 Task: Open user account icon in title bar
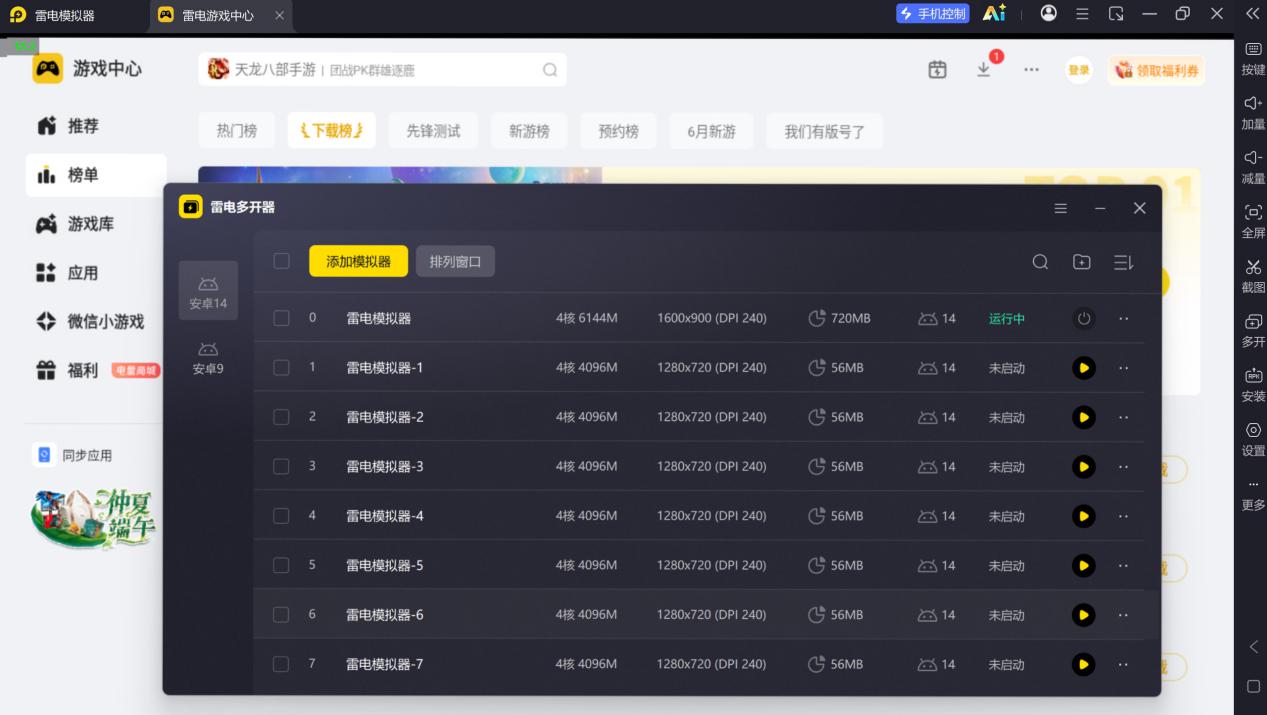point(1048,13)
